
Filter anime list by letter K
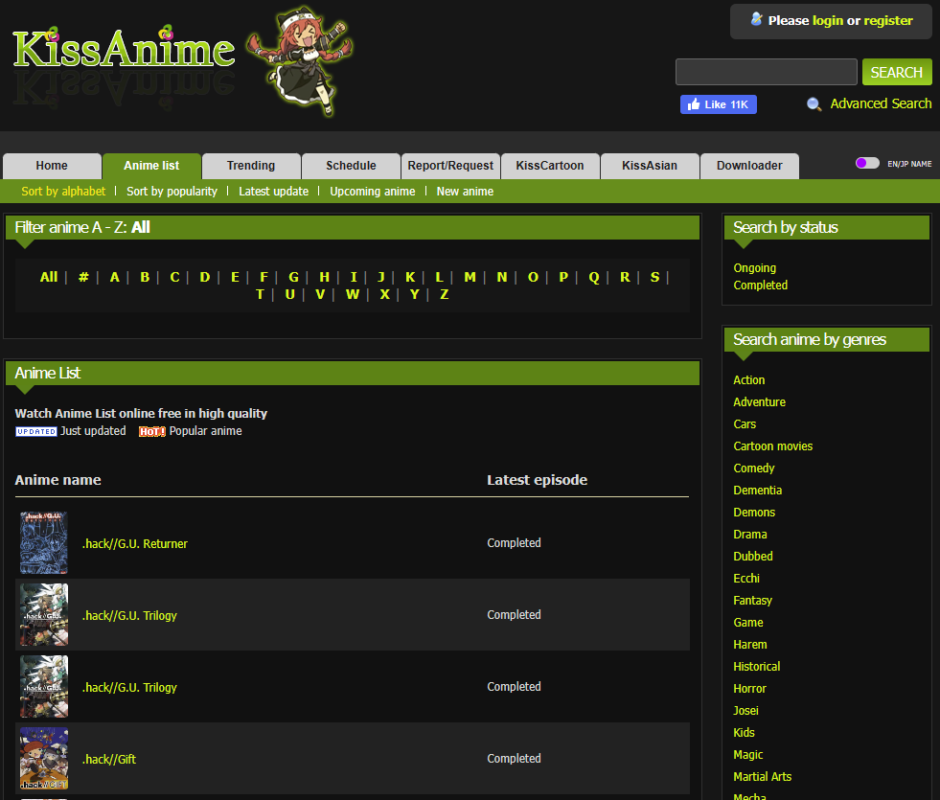[410, 277]
